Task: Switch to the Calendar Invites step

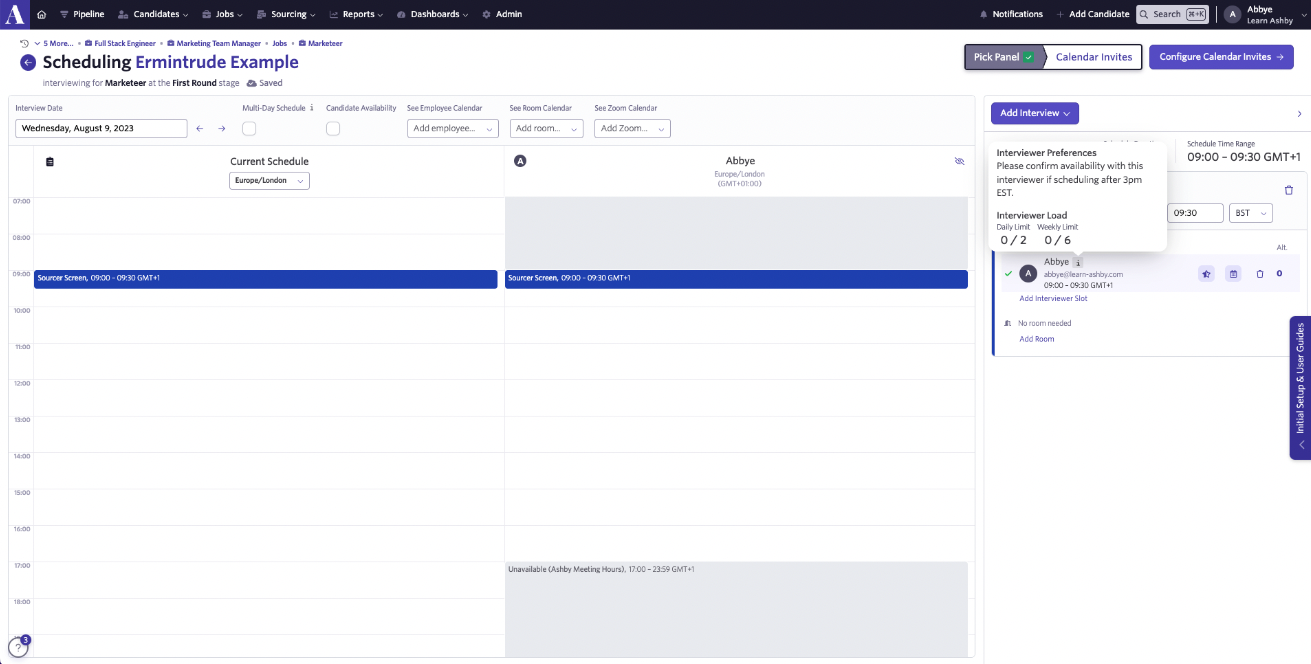Action: [1094, 57]
